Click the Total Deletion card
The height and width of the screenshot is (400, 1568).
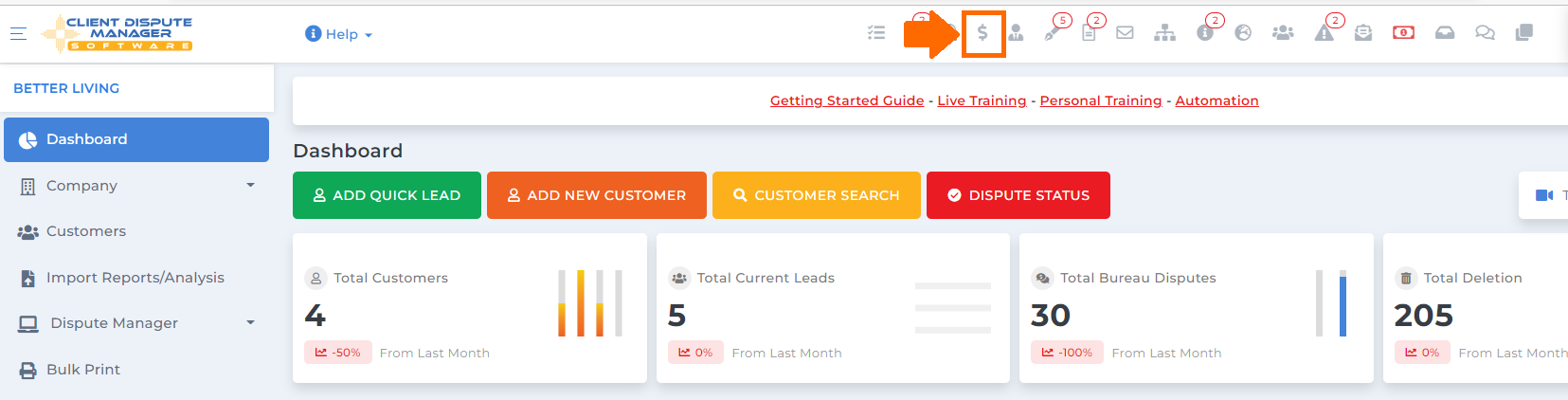tap(1475, 308)
